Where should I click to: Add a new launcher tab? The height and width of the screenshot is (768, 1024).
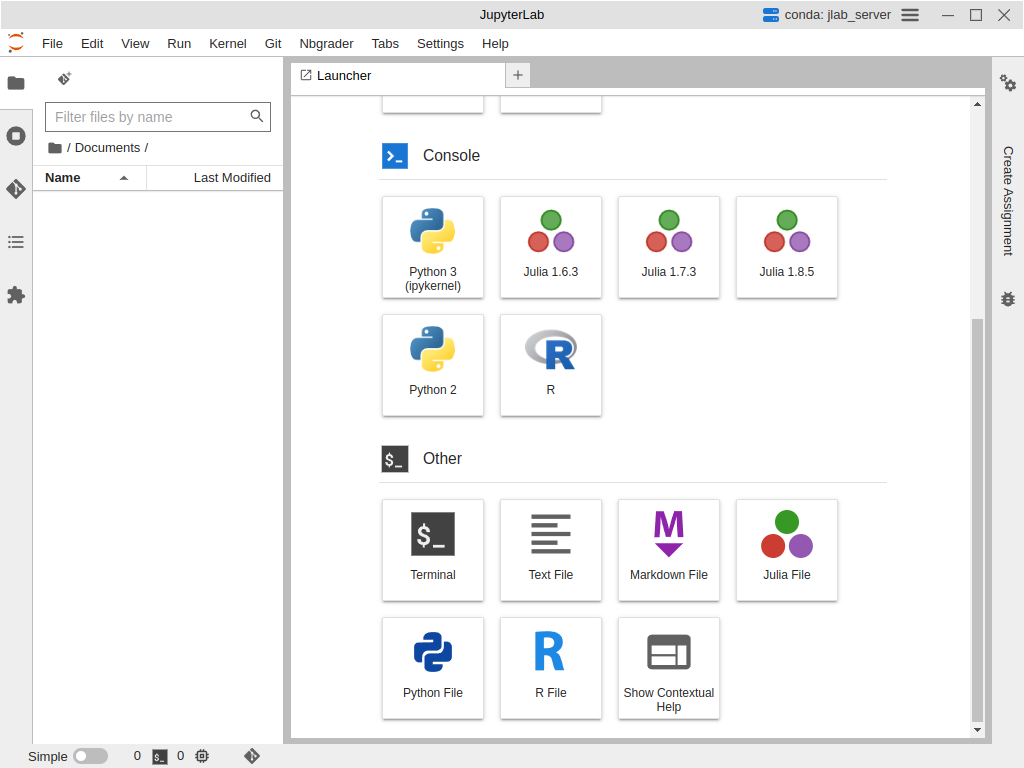point(517,75)
